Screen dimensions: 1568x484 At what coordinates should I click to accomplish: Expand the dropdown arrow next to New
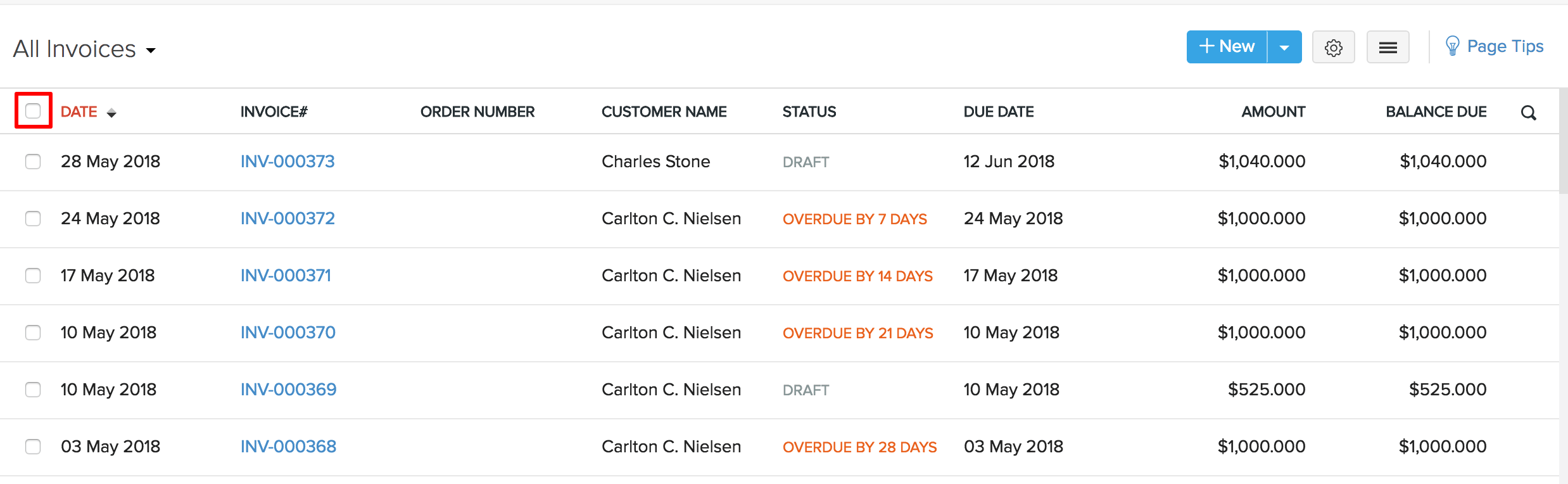[x=1285, y=46]
